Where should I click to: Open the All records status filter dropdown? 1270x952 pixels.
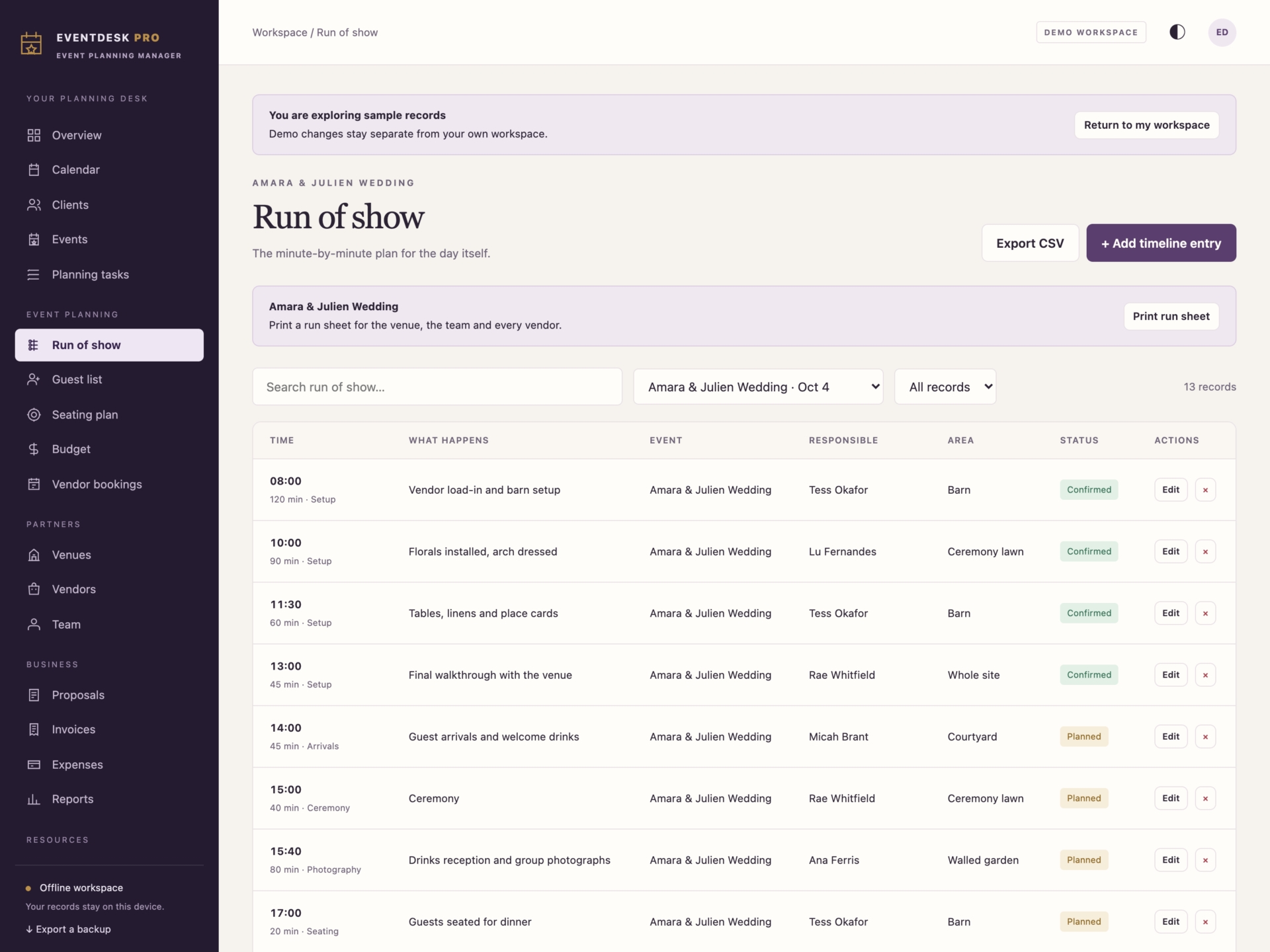coord(945,387)
